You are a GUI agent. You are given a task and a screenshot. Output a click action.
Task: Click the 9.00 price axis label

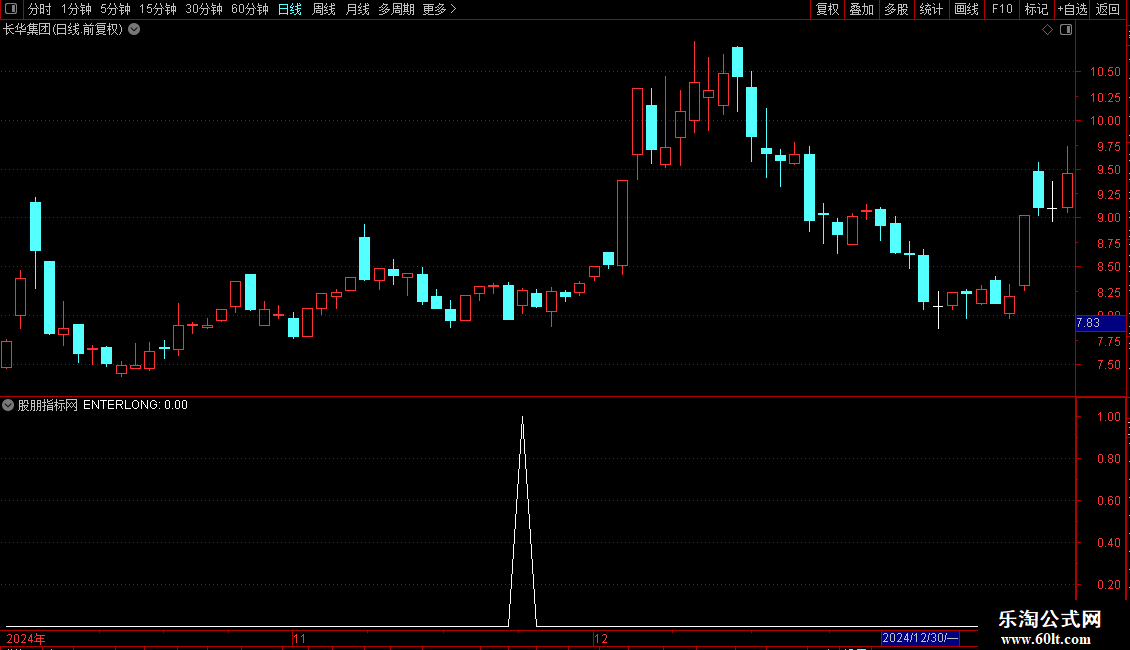point(1108,218)
